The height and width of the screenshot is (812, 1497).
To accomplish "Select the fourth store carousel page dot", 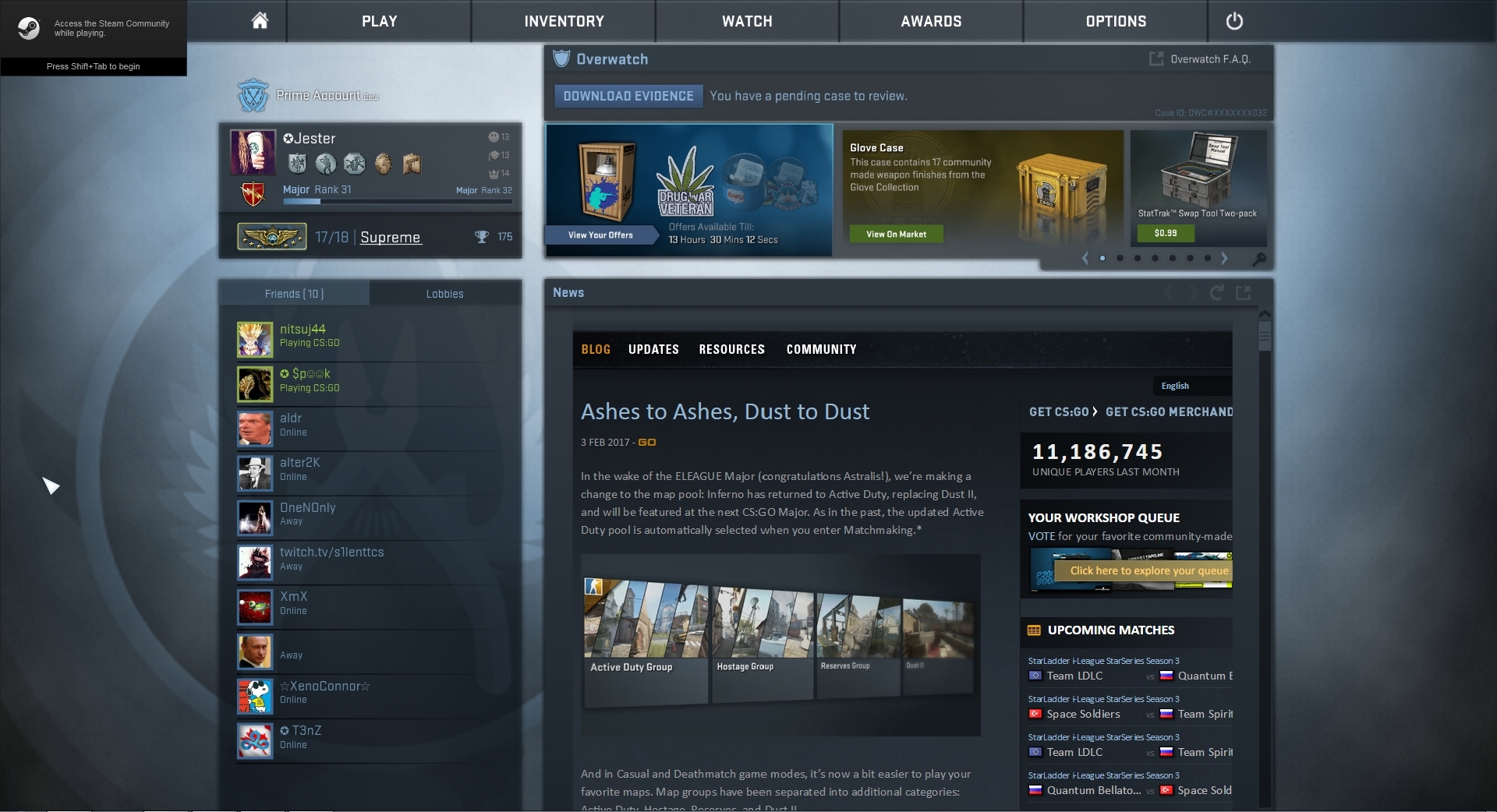I will [x=1155, y=258].
